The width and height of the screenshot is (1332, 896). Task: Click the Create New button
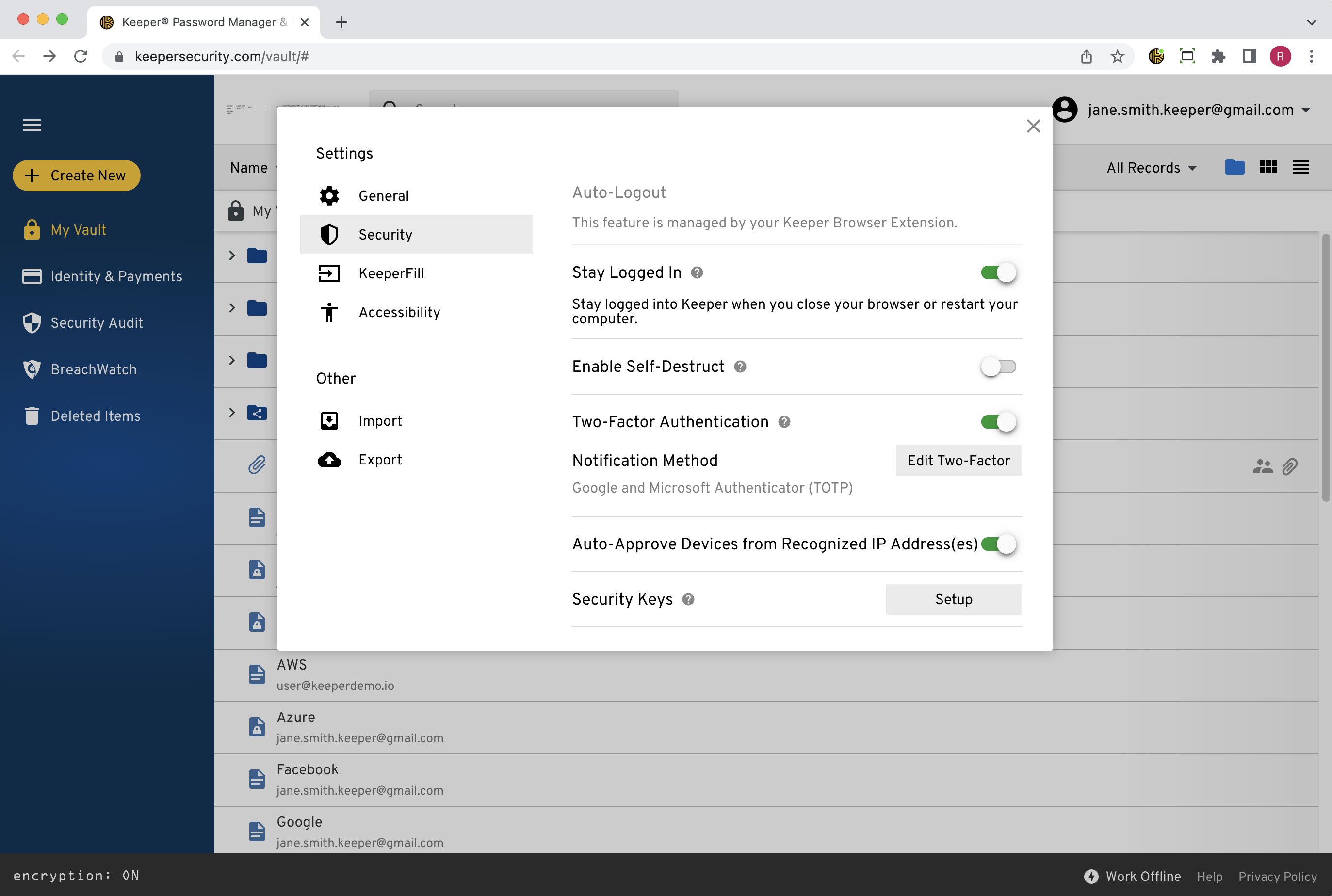(x=77, y=176)
